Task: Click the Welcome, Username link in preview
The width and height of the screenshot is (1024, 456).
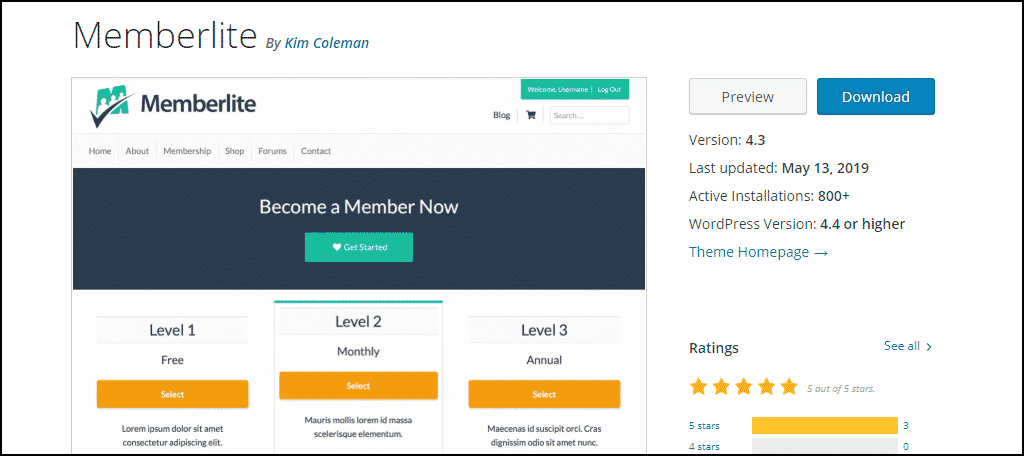Action: (x=558, y=90)
